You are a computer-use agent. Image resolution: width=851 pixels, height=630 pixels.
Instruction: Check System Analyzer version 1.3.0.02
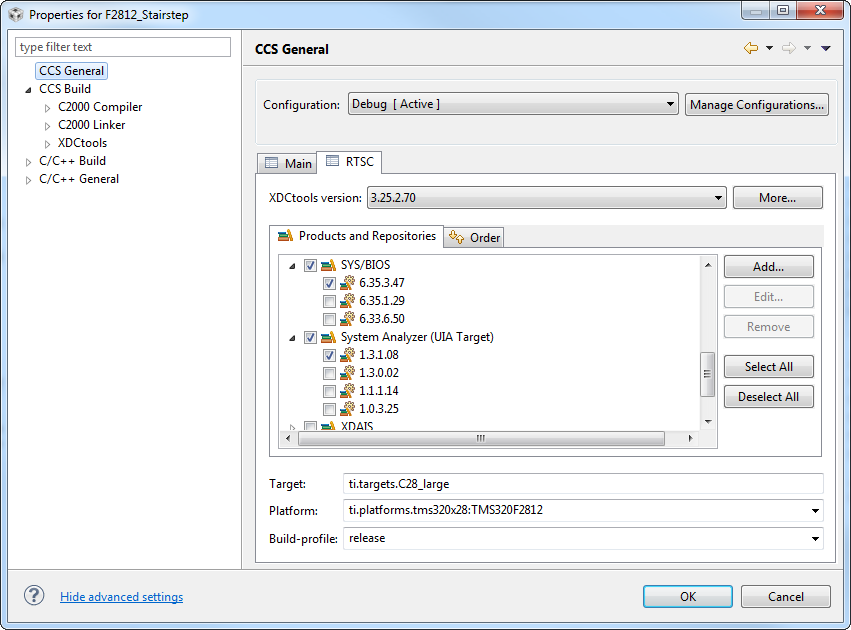[x=329, y=373]
